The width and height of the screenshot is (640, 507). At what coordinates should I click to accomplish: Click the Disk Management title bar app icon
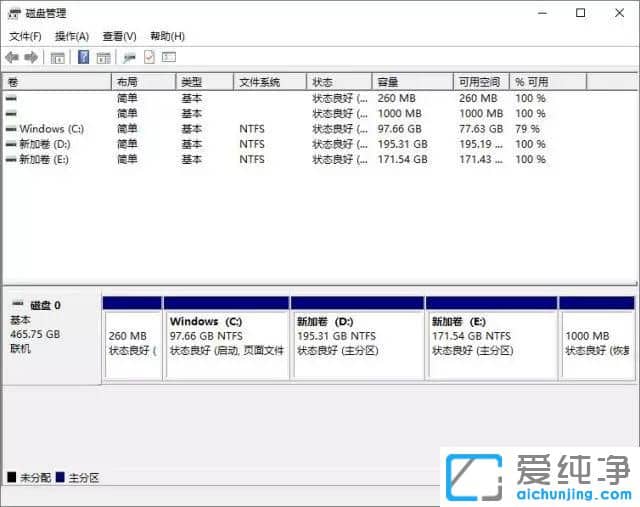[14, 14]
